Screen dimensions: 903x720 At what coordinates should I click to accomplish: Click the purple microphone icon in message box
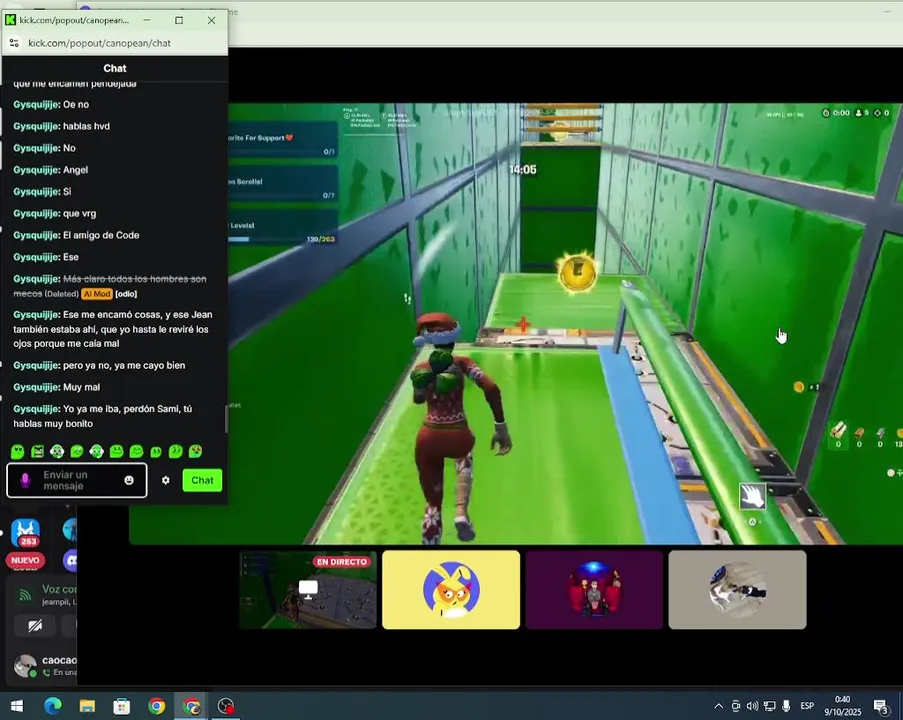click(25, 480)
